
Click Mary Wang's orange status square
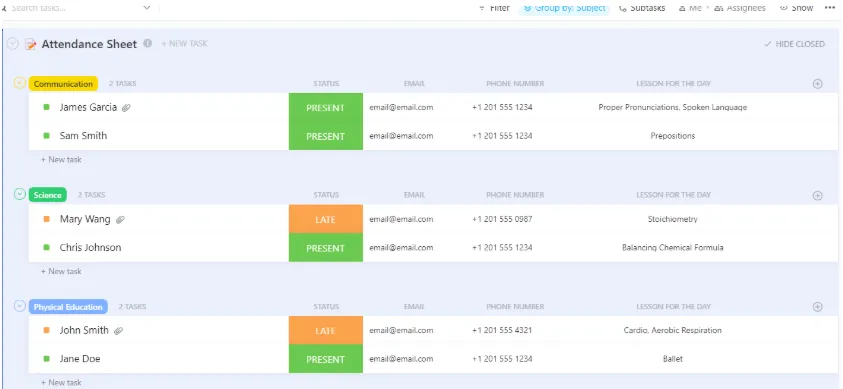47,219
